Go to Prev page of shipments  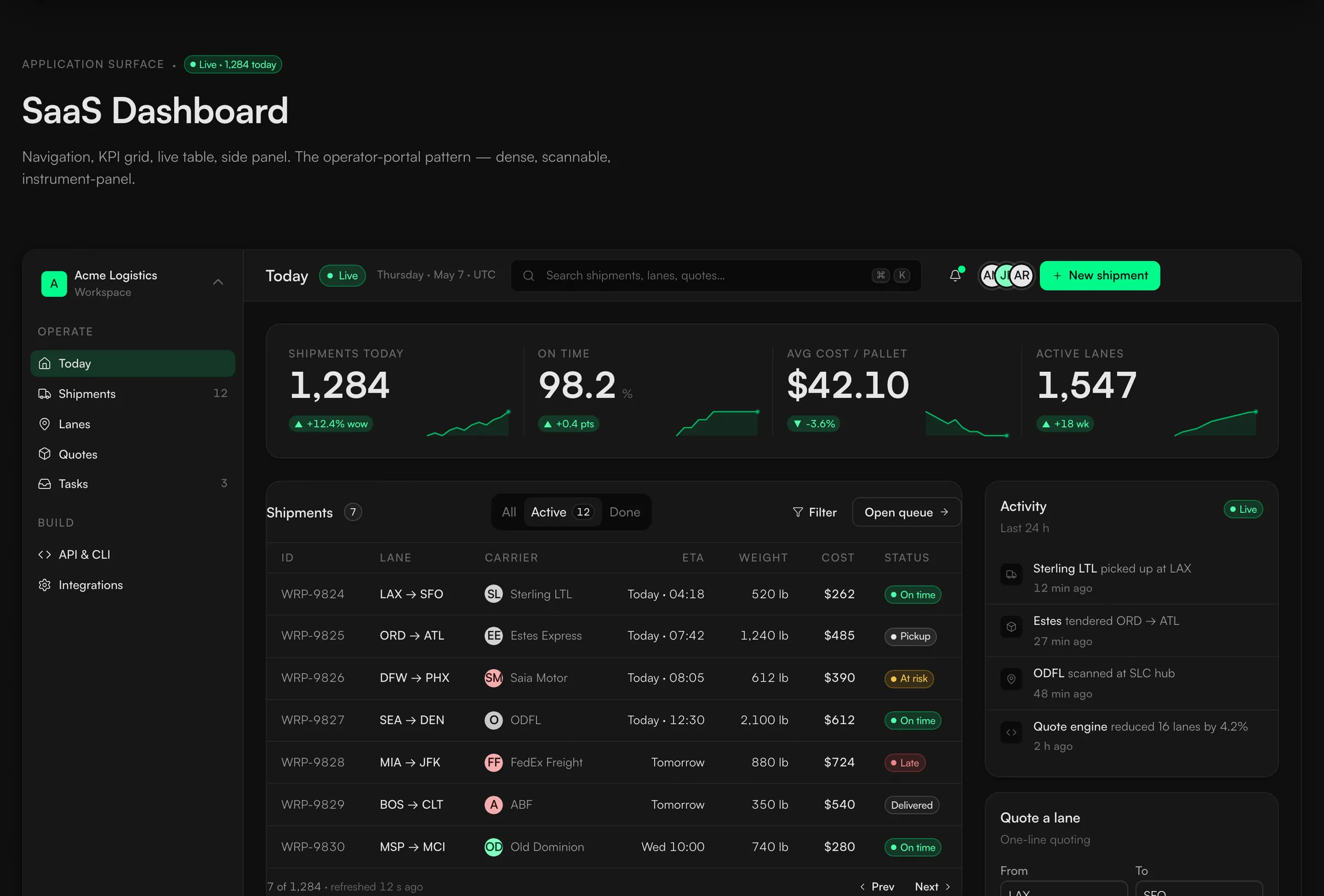[877, 886]
